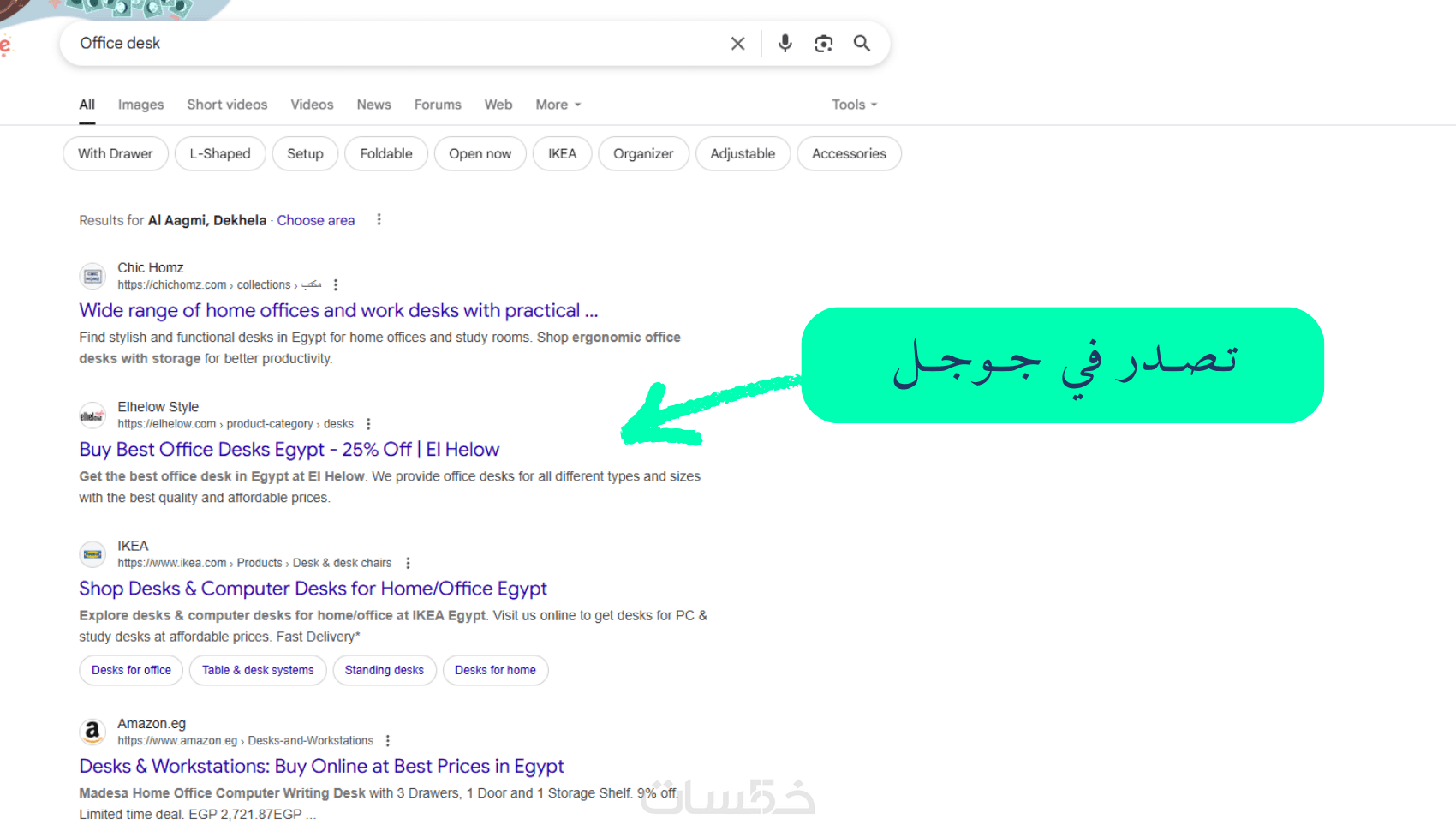
Task: Switch to the Images tab
Action: coord(141,105)
